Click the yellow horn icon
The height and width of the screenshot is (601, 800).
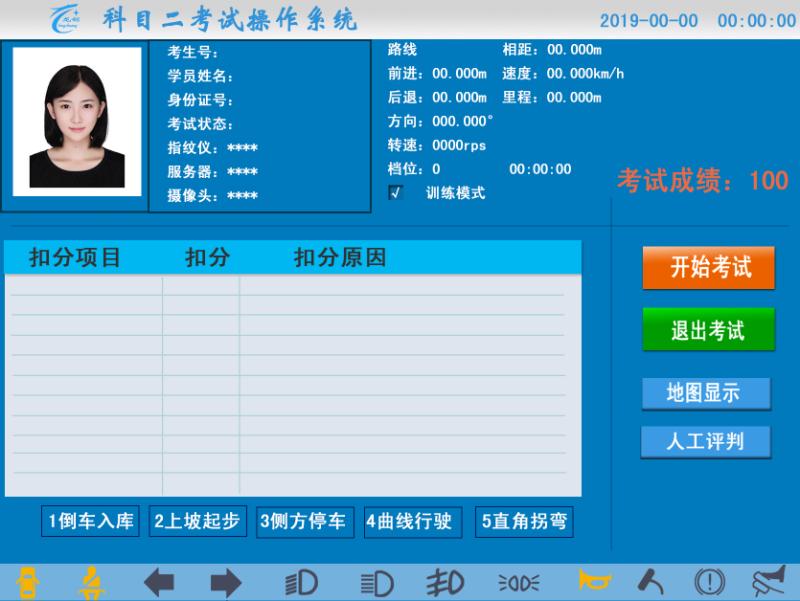point(593,581)
